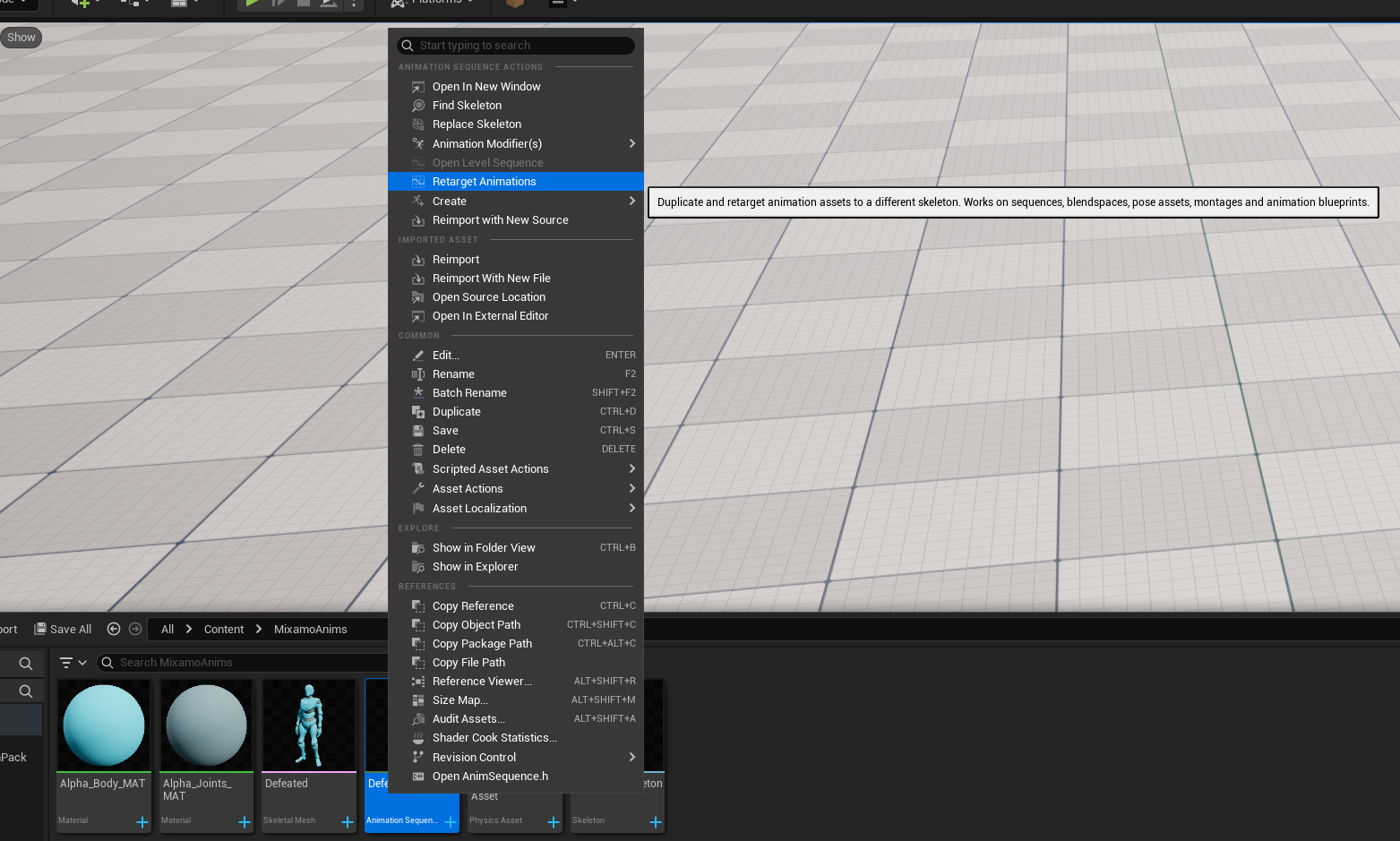
Task: Expand the Revision Control submenu
Action: (631, 758)
